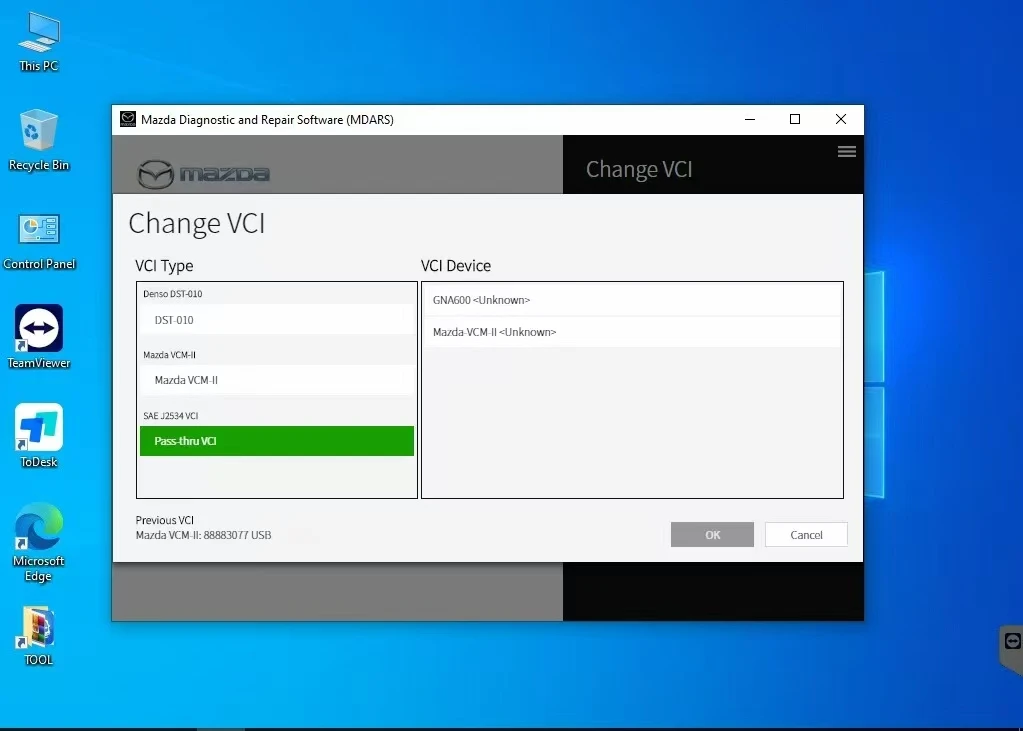Click the MDARS title bar app icon
This screenshot has height=731, width=1023.
click(128, 120)
